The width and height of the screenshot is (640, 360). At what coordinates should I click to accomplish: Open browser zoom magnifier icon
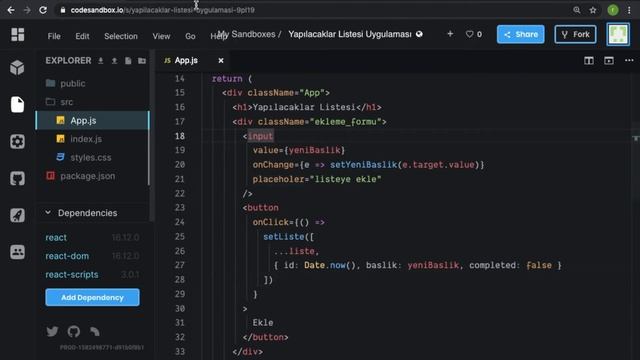pyautogui.click(x=576, y=10)
